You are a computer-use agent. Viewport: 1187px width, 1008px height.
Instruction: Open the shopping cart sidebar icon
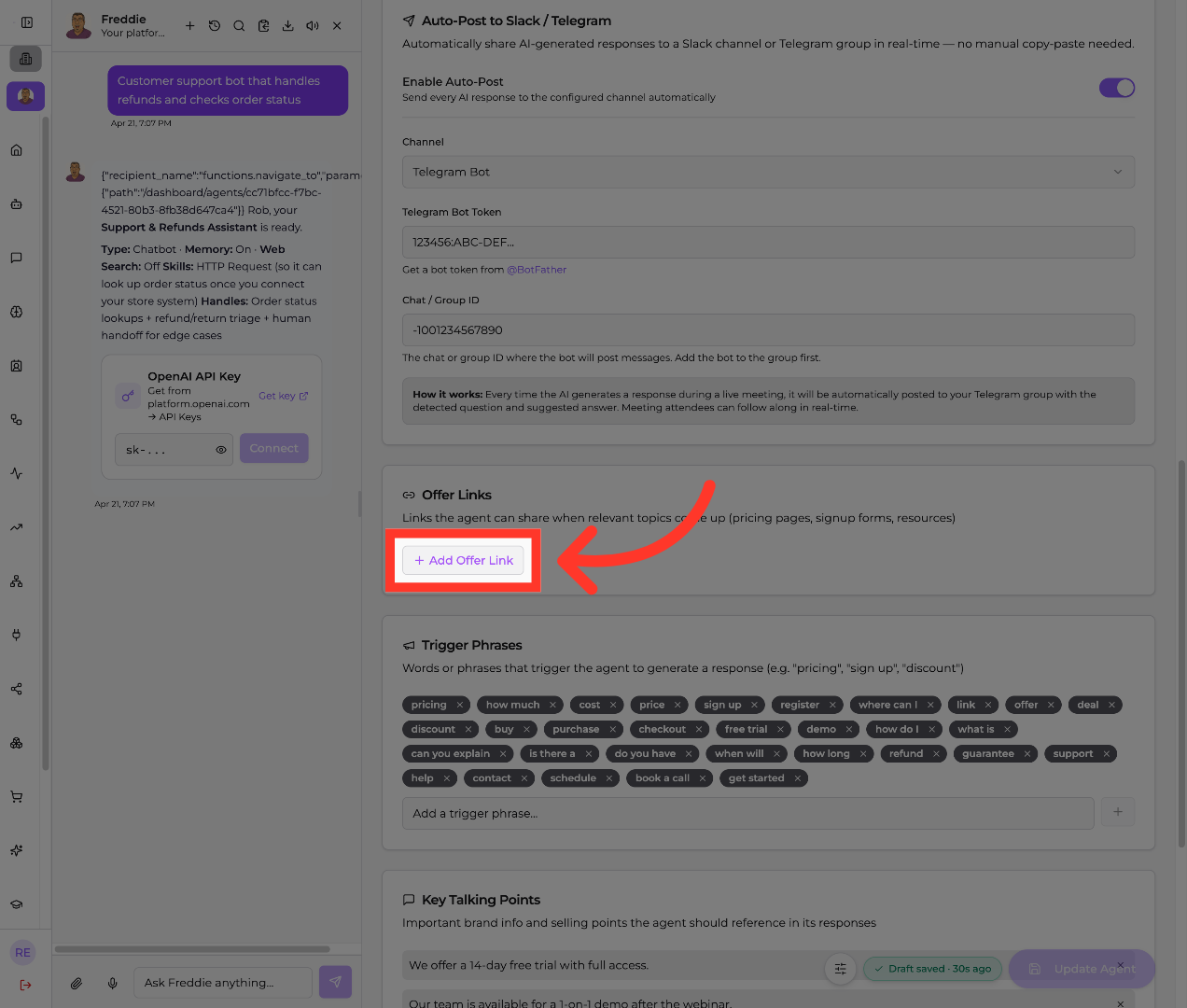[17, 797]
